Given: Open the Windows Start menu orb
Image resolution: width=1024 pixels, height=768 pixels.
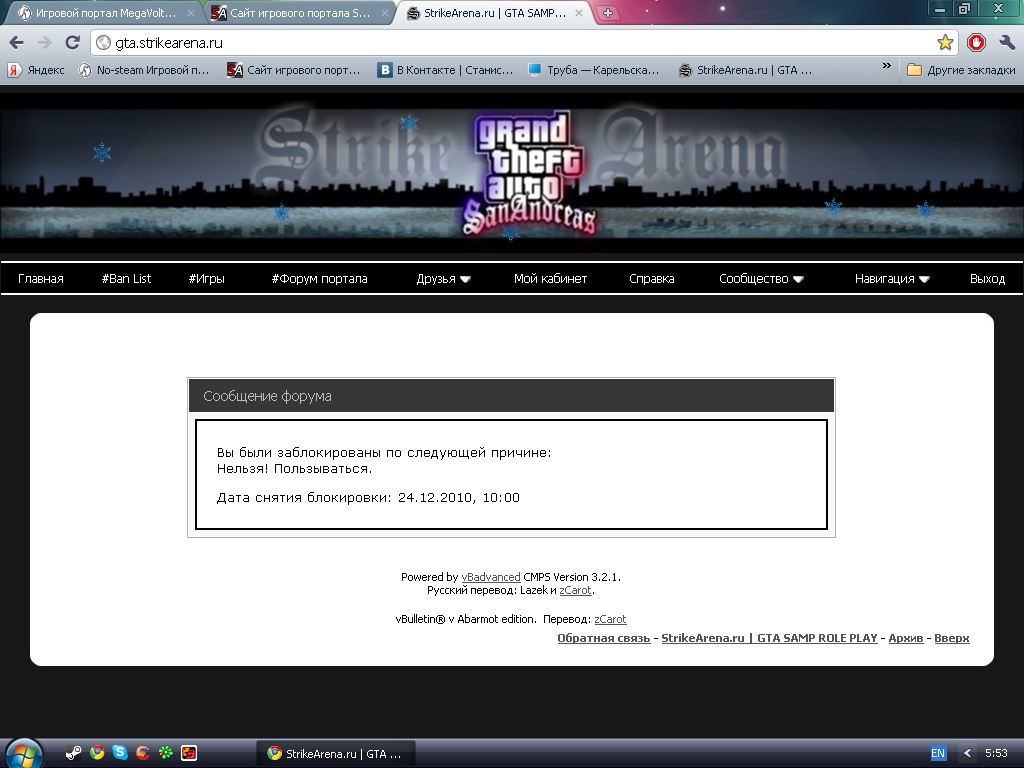Looking at the screenshot, I should point(25,753).
